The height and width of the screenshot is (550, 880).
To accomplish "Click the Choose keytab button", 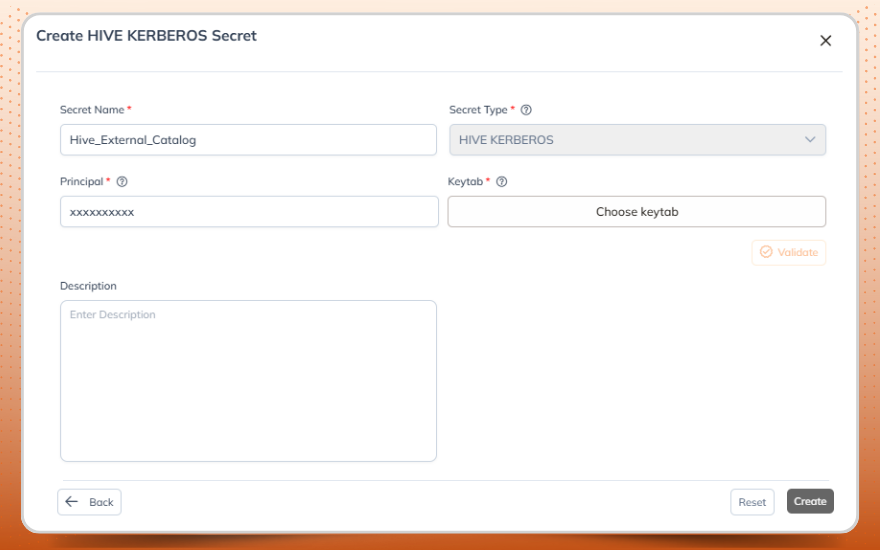I will tap(636, 212).
